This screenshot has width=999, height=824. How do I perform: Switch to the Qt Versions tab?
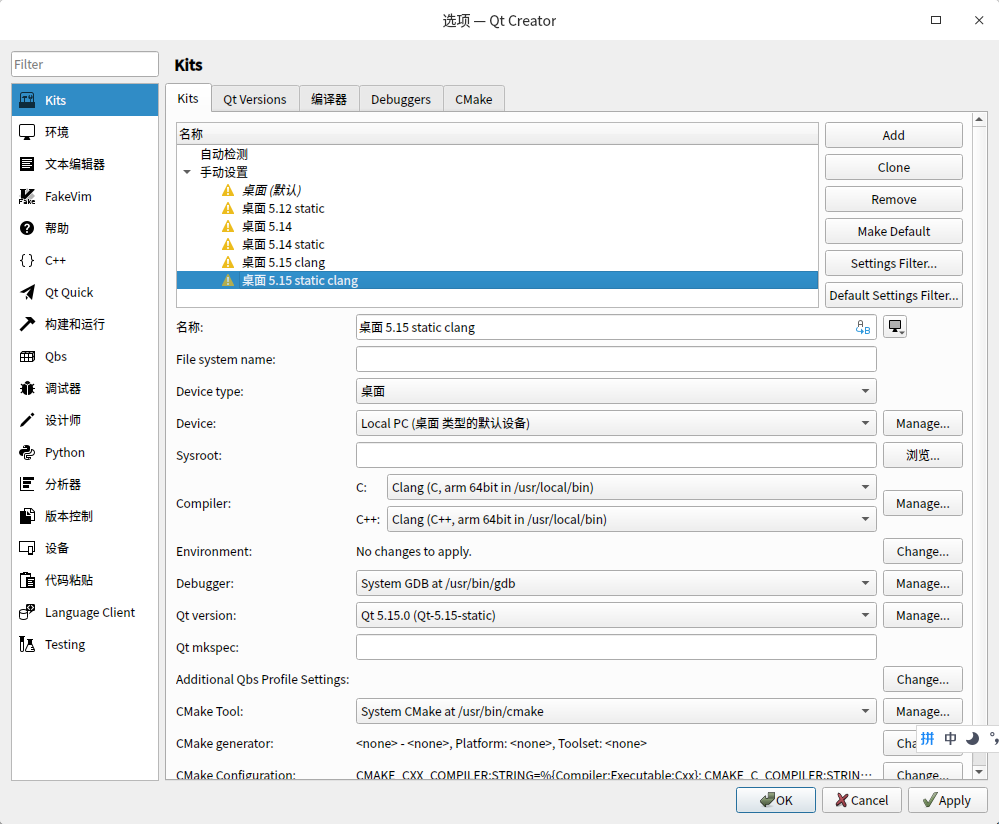coord(254,98)
